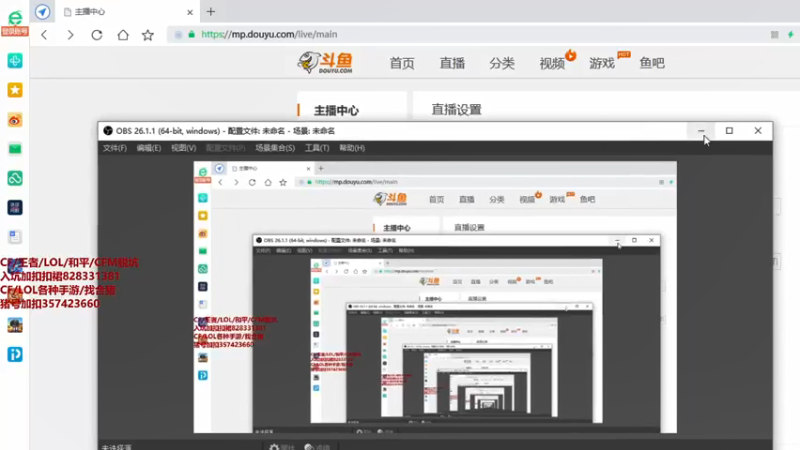Open 鱼吧 in Douyu navigation

coord(652,63)
